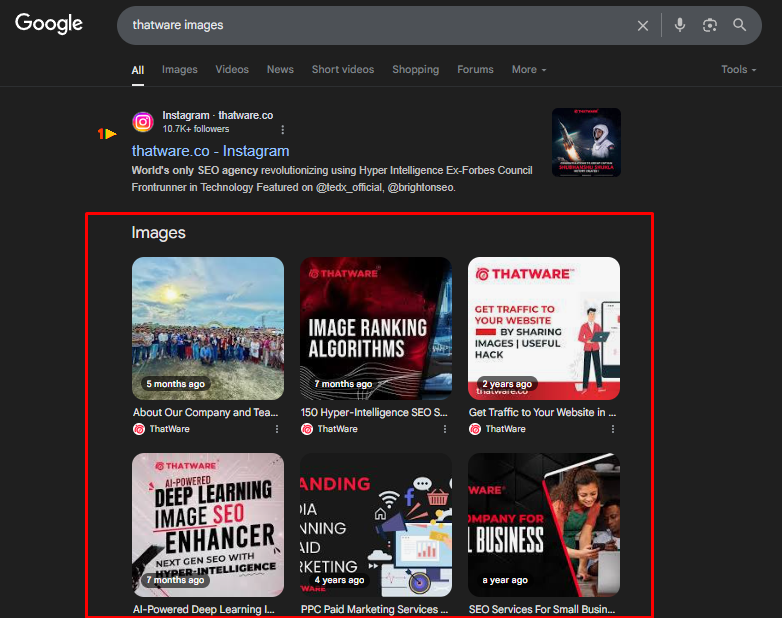The height and width of the screenshot is (618, 782).
Task: Click ThatWare favicon under About Our Company
Action: 139,429
